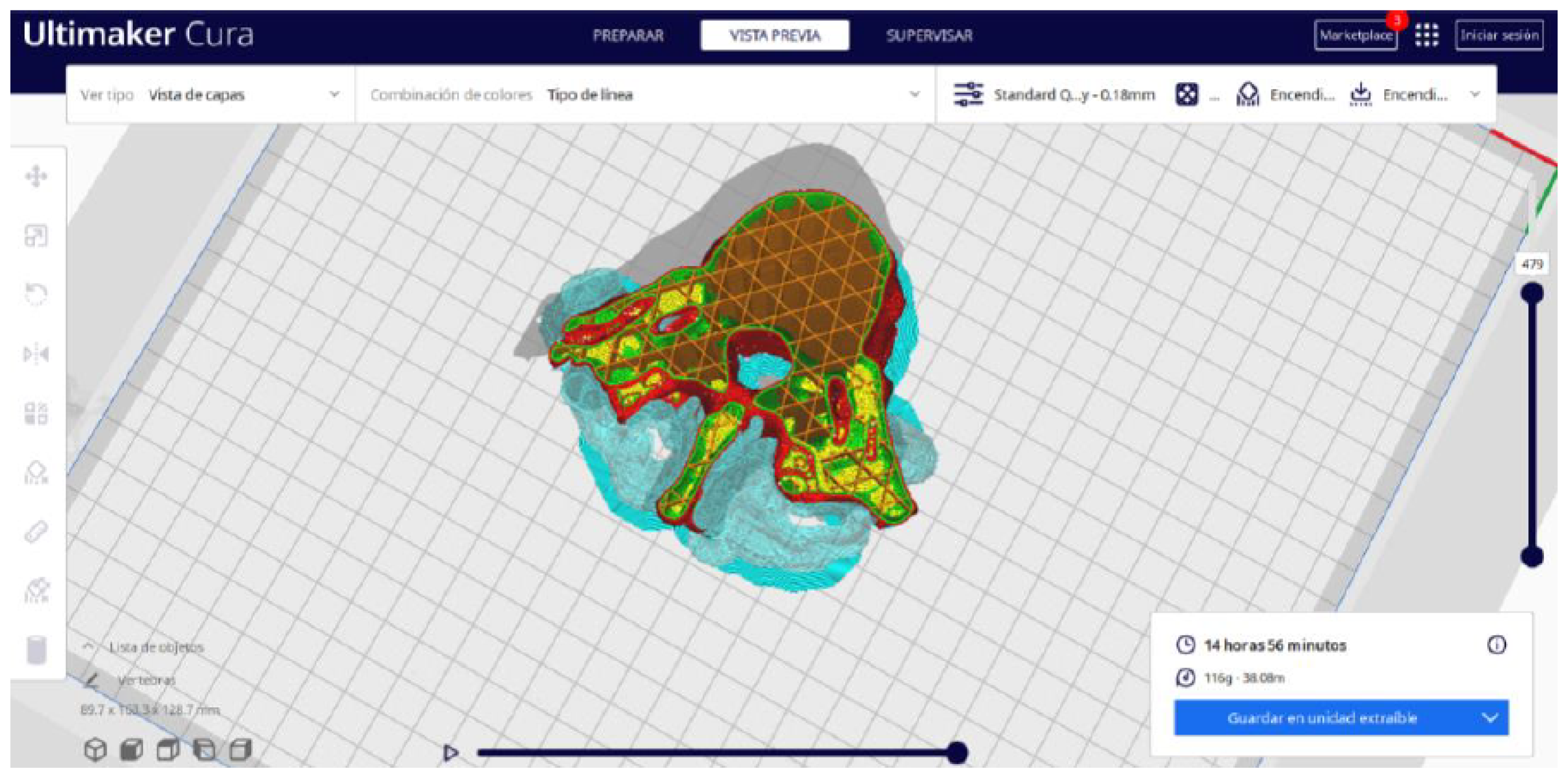Select the Rotate tool in sidebar
This screenshot has height=781, width=1568.
(x=36, y=295)
